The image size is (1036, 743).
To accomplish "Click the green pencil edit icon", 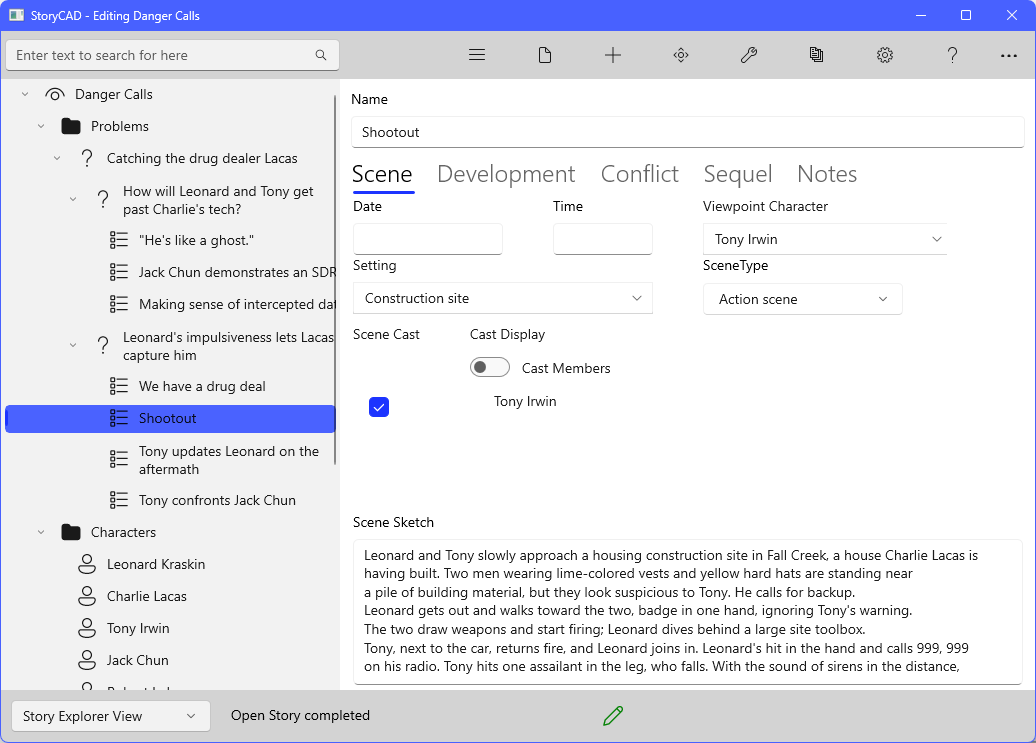I will tap(613, 715).
